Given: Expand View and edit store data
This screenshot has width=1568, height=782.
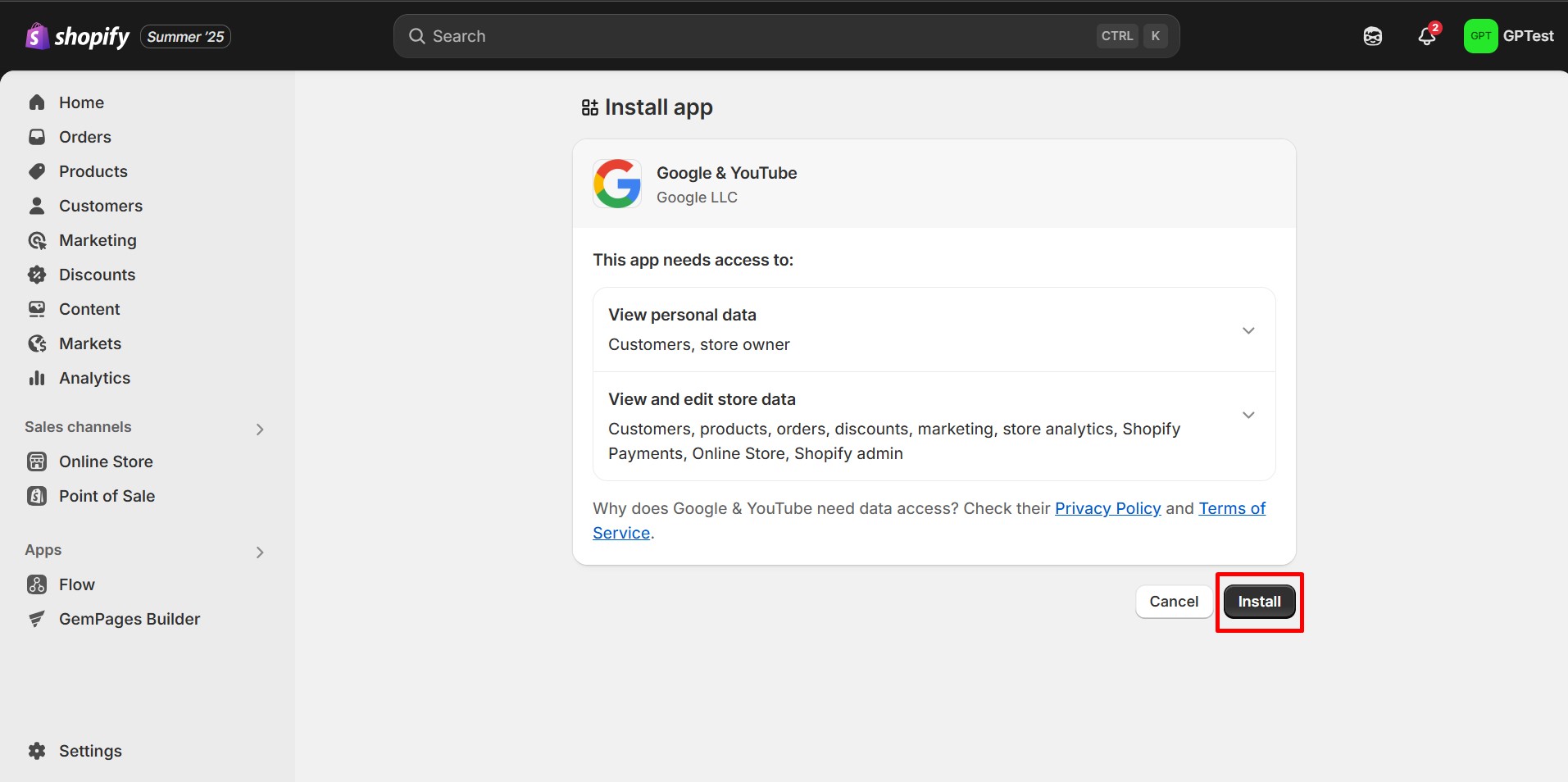Looking at the screenshot, I should click(x=1248, y=415).
